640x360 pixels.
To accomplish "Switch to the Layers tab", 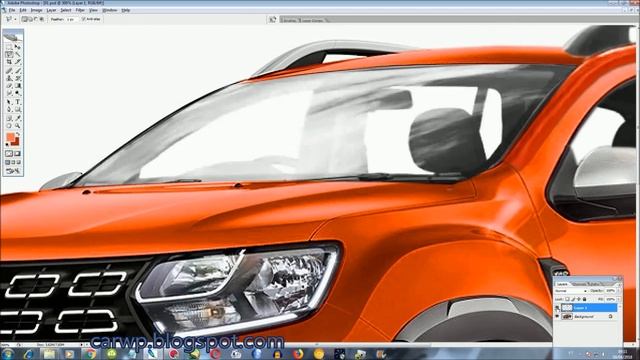I will coord(562,284).
